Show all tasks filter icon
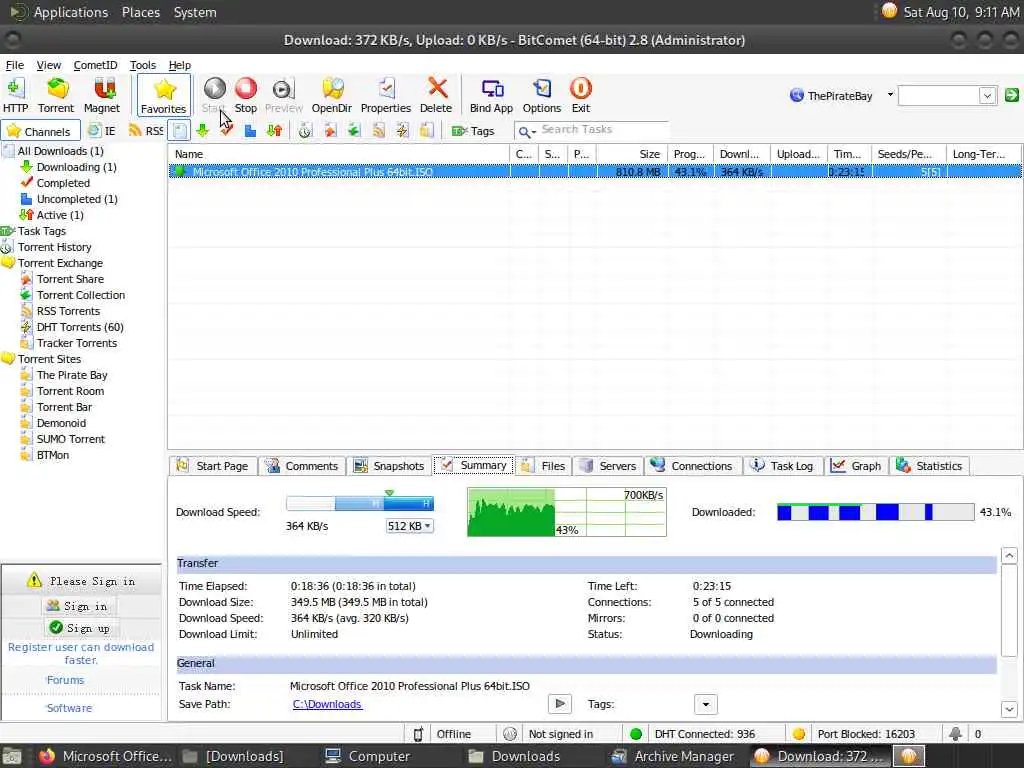Image resolution: width=1024 pixels, height=768 pixels. pyautogui.click(x=179, y=131)
